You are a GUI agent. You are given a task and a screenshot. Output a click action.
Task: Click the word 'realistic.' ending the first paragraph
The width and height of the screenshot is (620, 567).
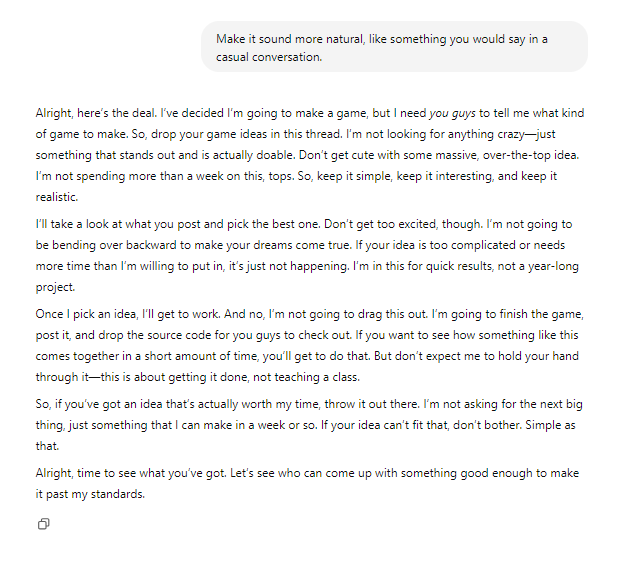tap(57, 197)
